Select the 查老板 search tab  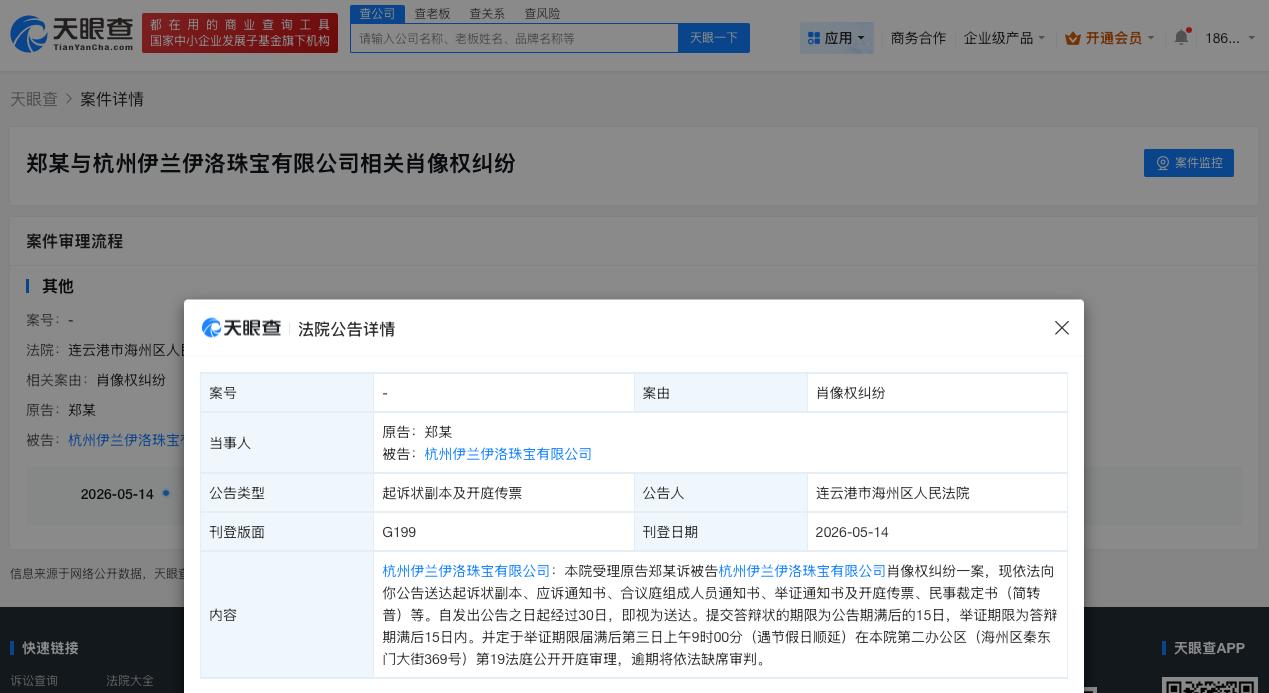coord(432,13)
